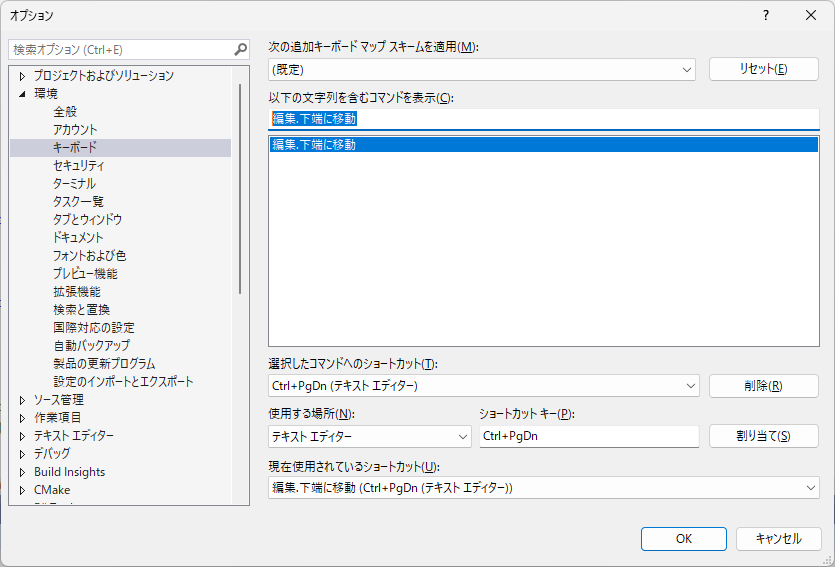Click the help question mark in title bar
The image size is (835, 567).
766,15
